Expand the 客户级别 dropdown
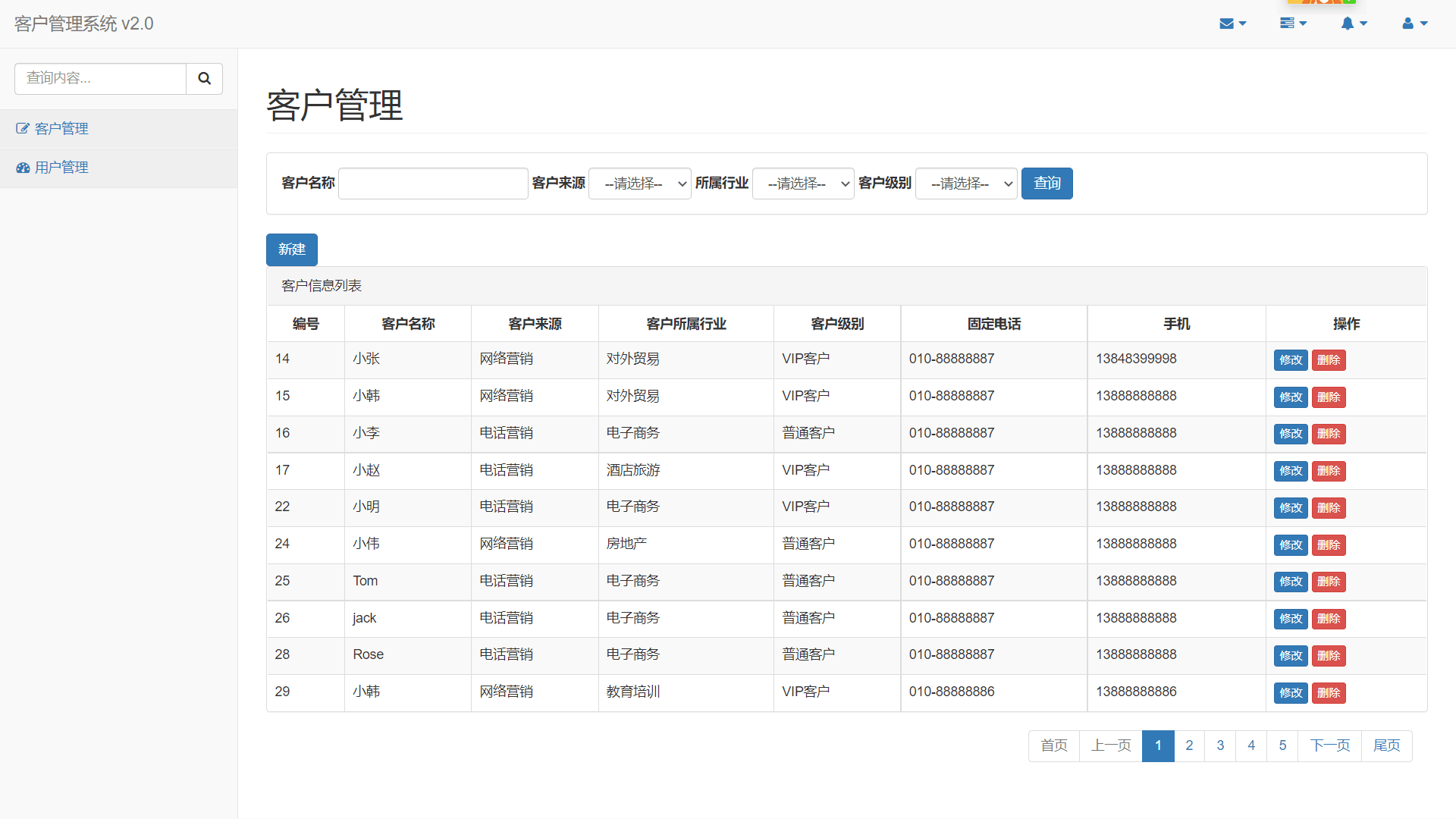The width and height of the screenshot is (1456, 819). click(x=966, y=184)
